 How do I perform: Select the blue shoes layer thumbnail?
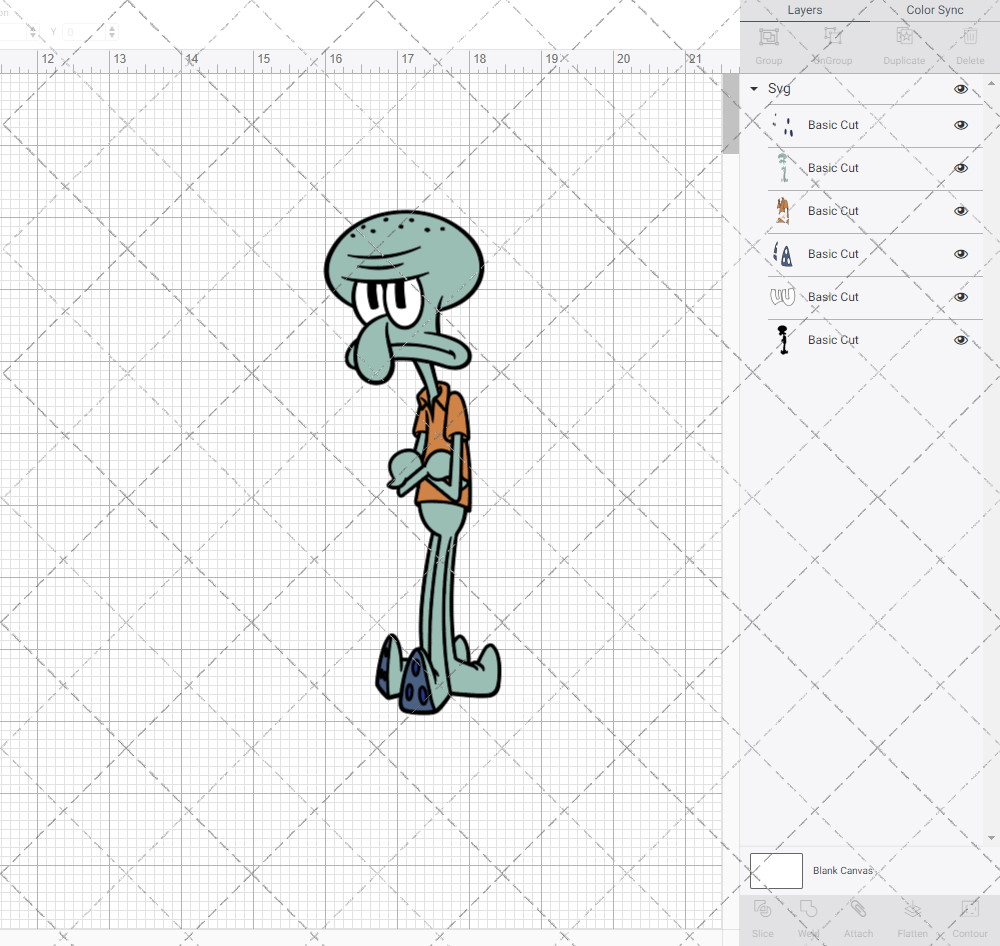[x=783, y=254]
